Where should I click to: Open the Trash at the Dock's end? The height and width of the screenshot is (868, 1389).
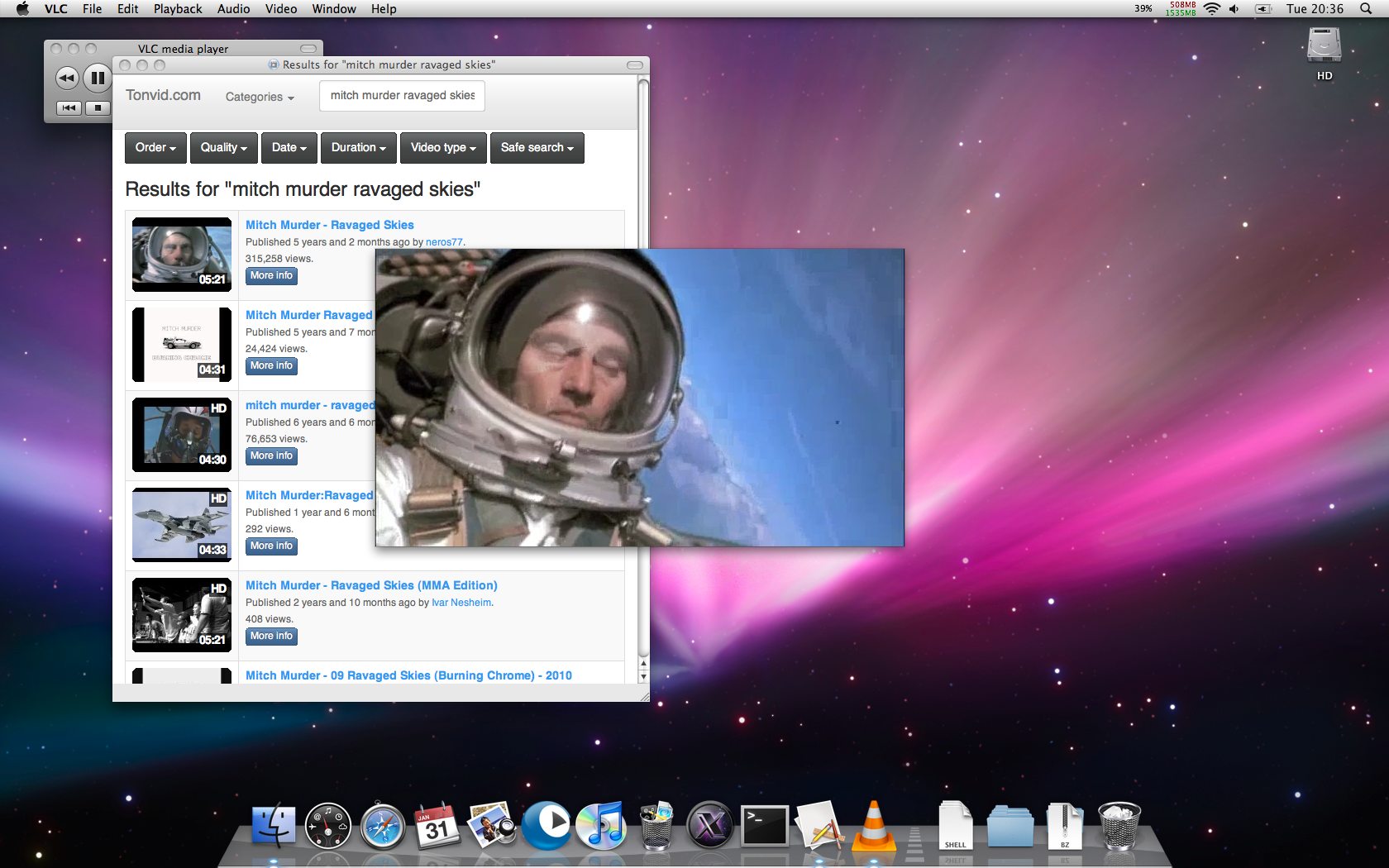pos(1119,825)
